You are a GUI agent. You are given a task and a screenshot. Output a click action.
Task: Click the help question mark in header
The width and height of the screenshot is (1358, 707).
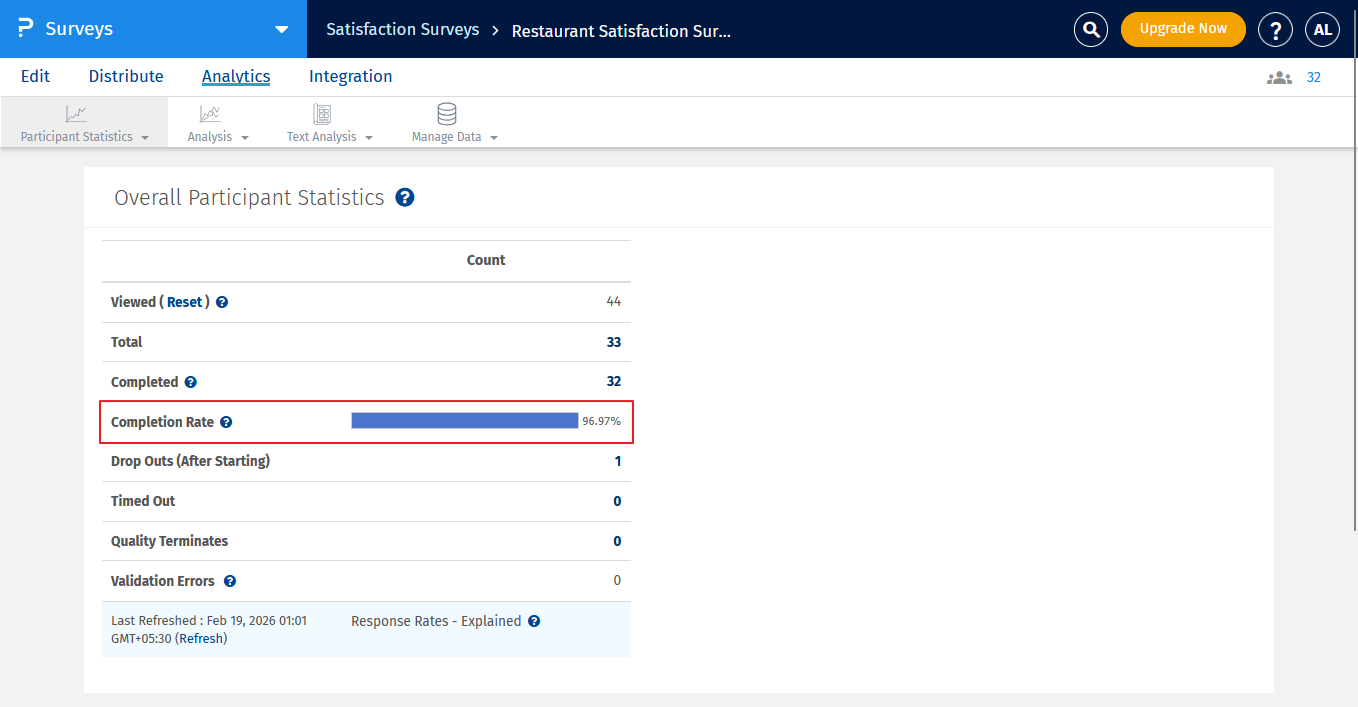pyautogui.click(x=1275, y=29)
